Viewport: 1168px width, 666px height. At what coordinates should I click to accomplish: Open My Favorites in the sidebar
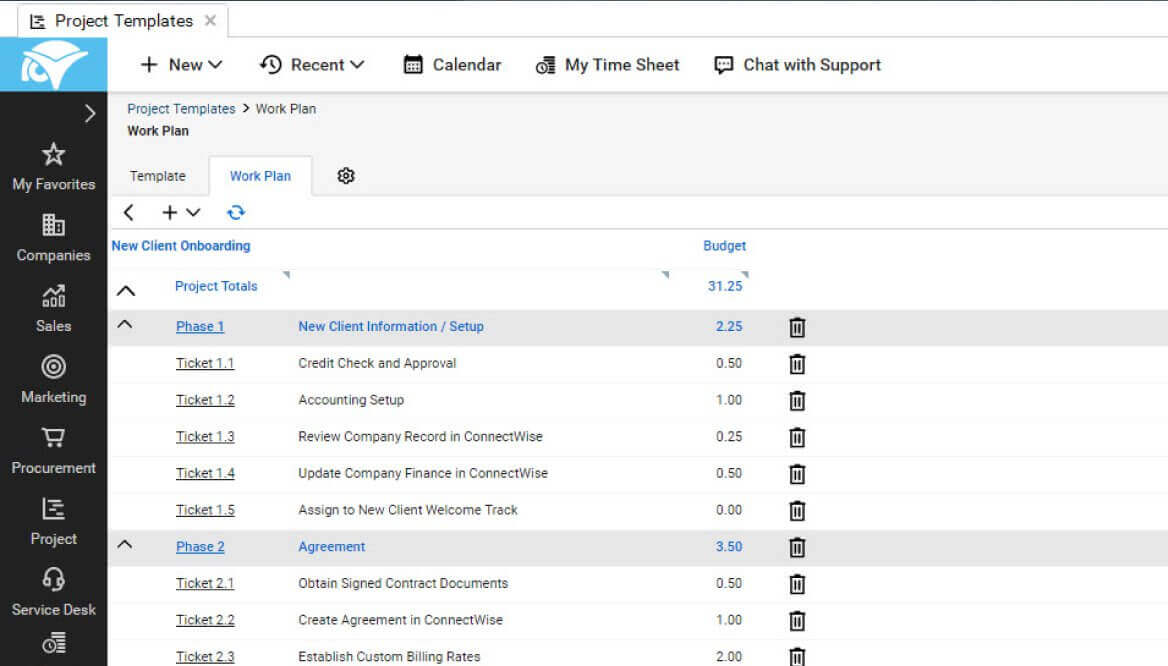(53, 167)
